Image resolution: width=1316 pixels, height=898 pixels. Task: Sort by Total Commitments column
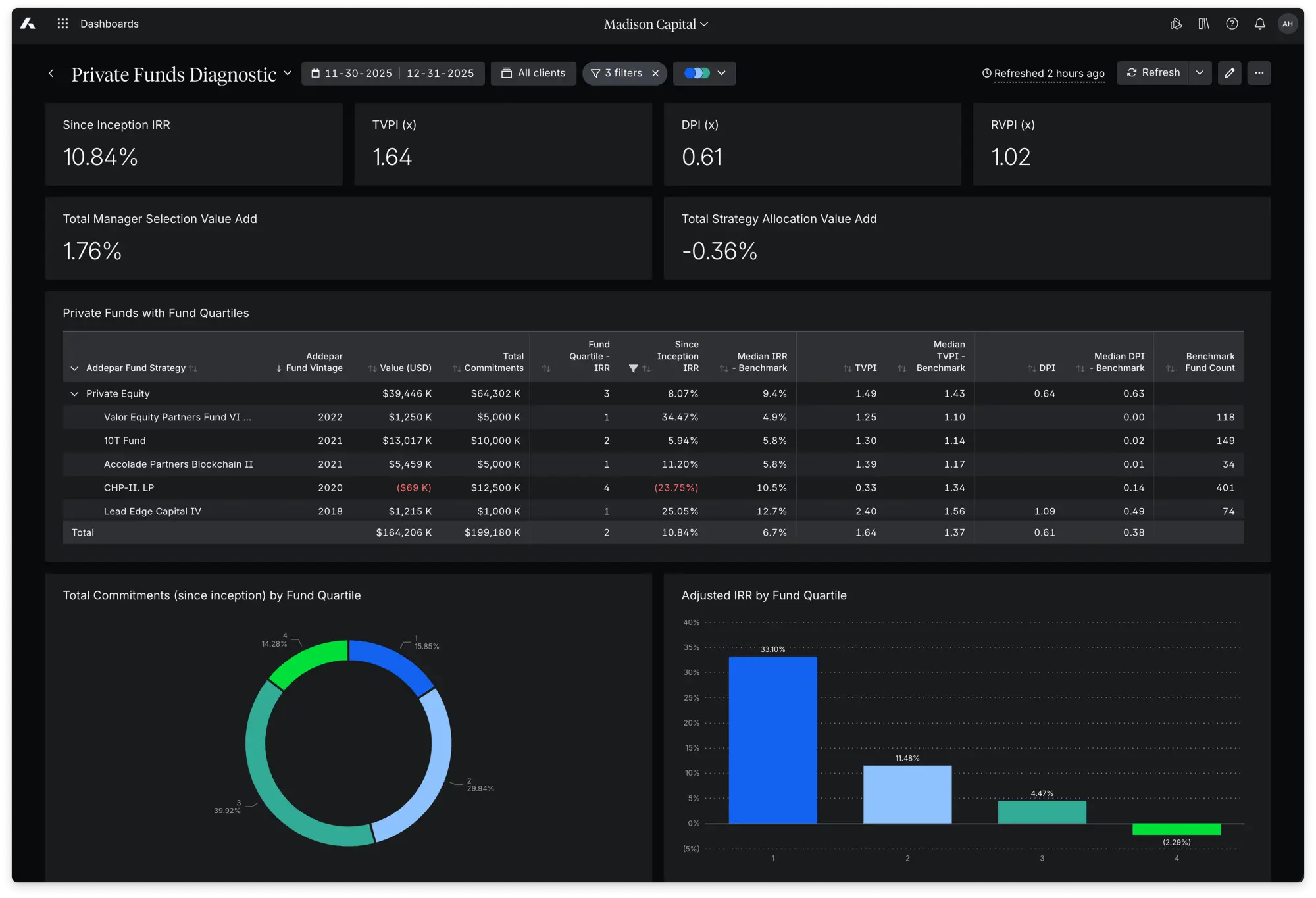457,368
